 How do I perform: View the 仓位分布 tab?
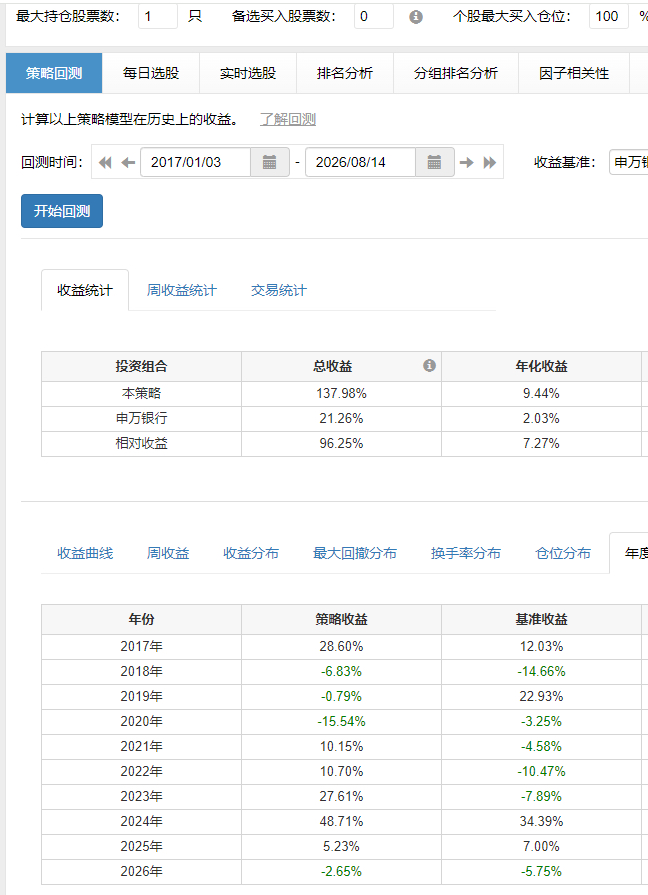click(x=562, y=553)
